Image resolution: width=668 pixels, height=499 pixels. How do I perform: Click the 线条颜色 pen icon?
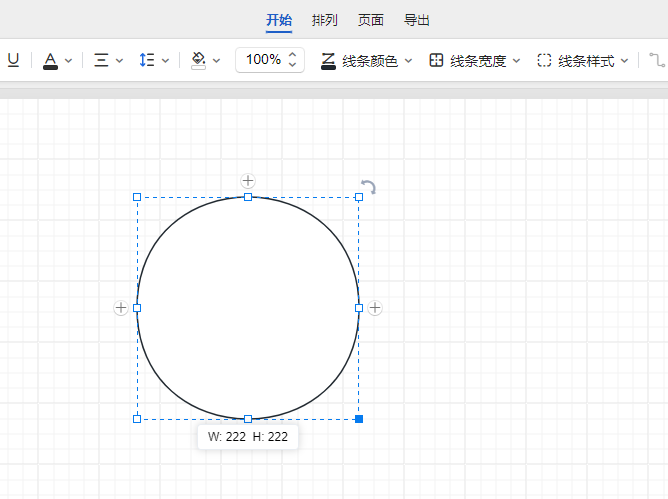point(328,61)
